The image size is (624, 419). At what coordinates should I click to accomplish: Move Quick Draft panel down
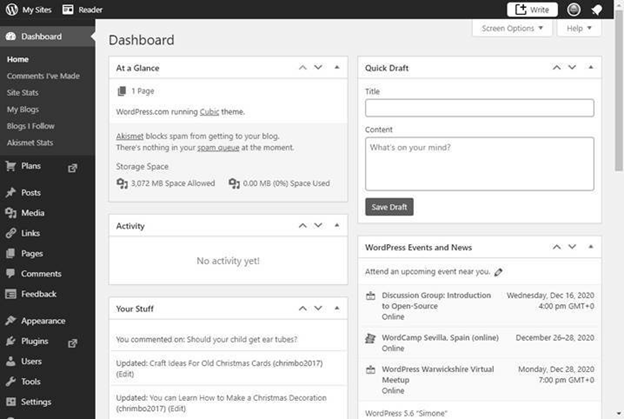click(572, 68)
